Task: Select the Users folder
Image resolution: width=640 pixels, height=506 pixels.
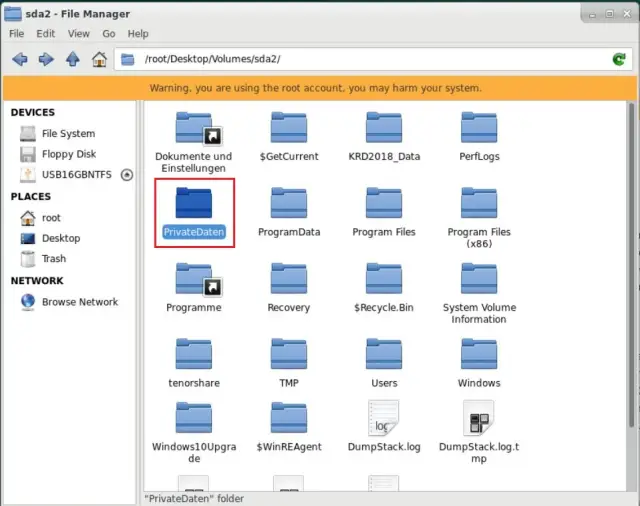Action: (384, 355)
